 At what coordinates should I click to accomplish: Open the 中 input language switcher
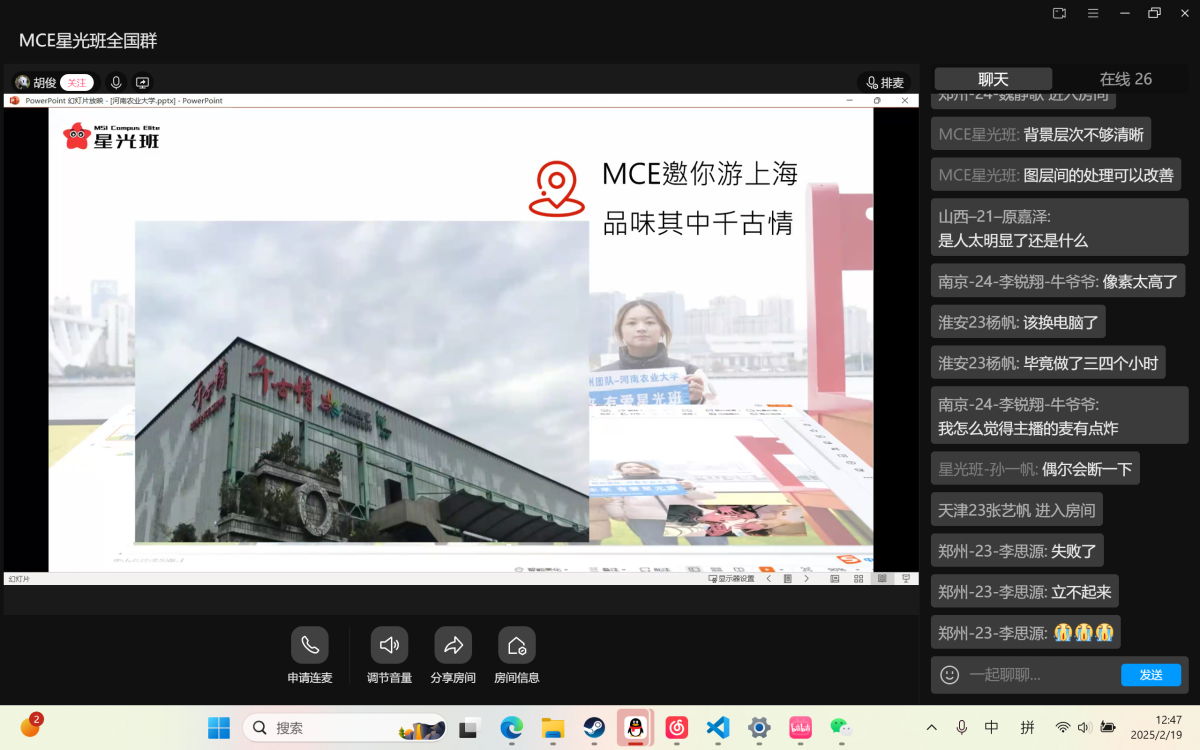(x=991, y=728)
